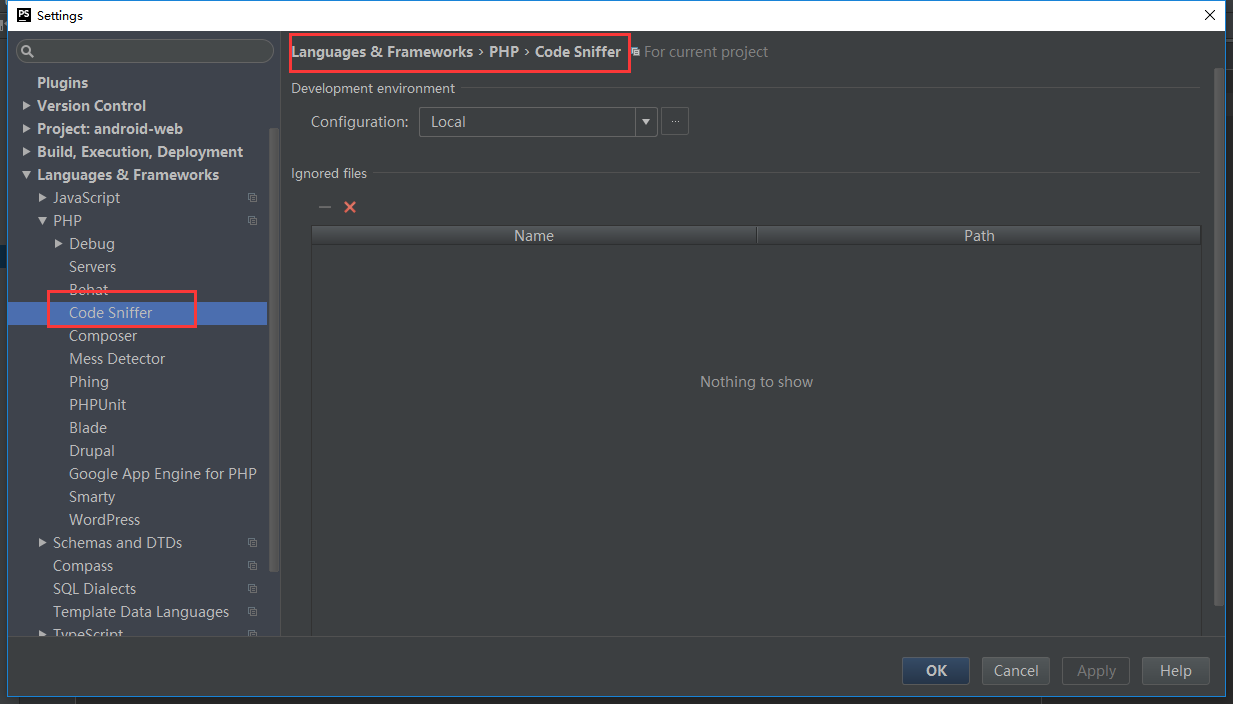1233x704 pixels.
Task: Click the search magnifier icon
Action: 28,51
